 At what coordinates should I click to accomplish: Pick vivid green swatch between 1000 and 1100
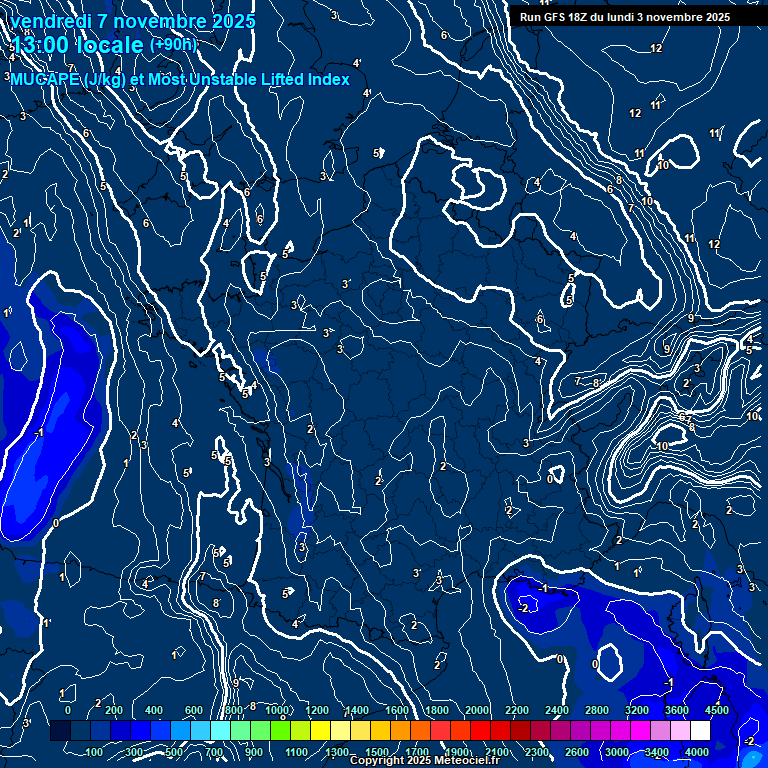pos(281,730)
